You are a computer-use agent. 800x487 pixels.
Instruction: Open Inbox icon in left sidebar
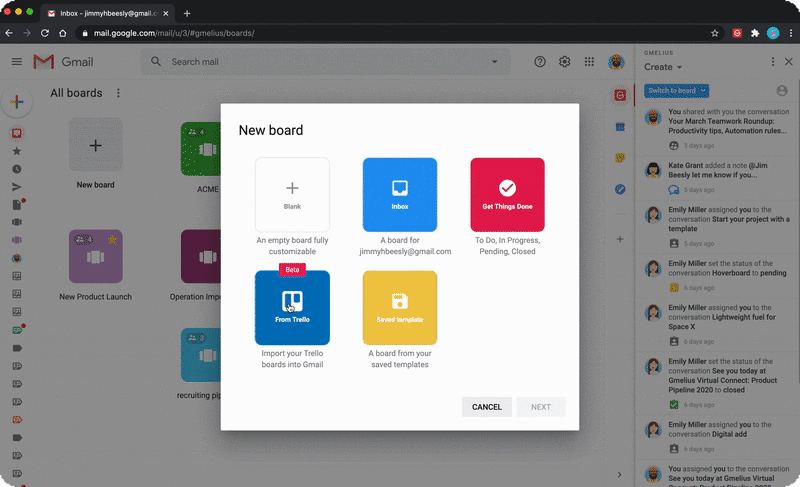click(17, 133)
